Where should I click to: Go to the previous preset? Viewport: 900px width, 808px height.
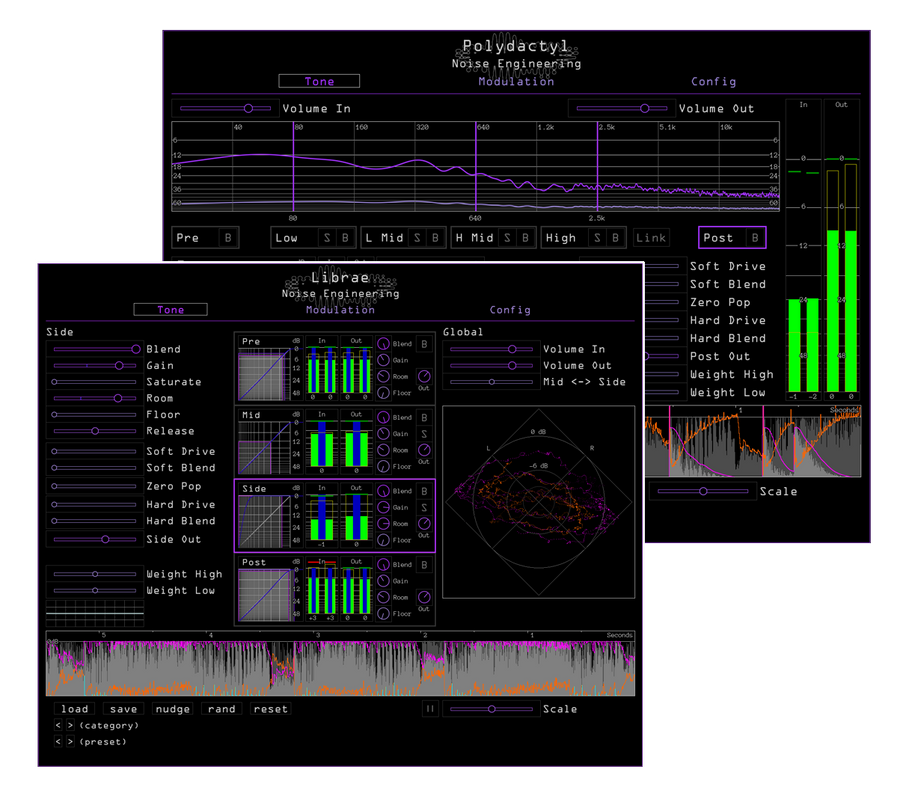tap(58, 742)
